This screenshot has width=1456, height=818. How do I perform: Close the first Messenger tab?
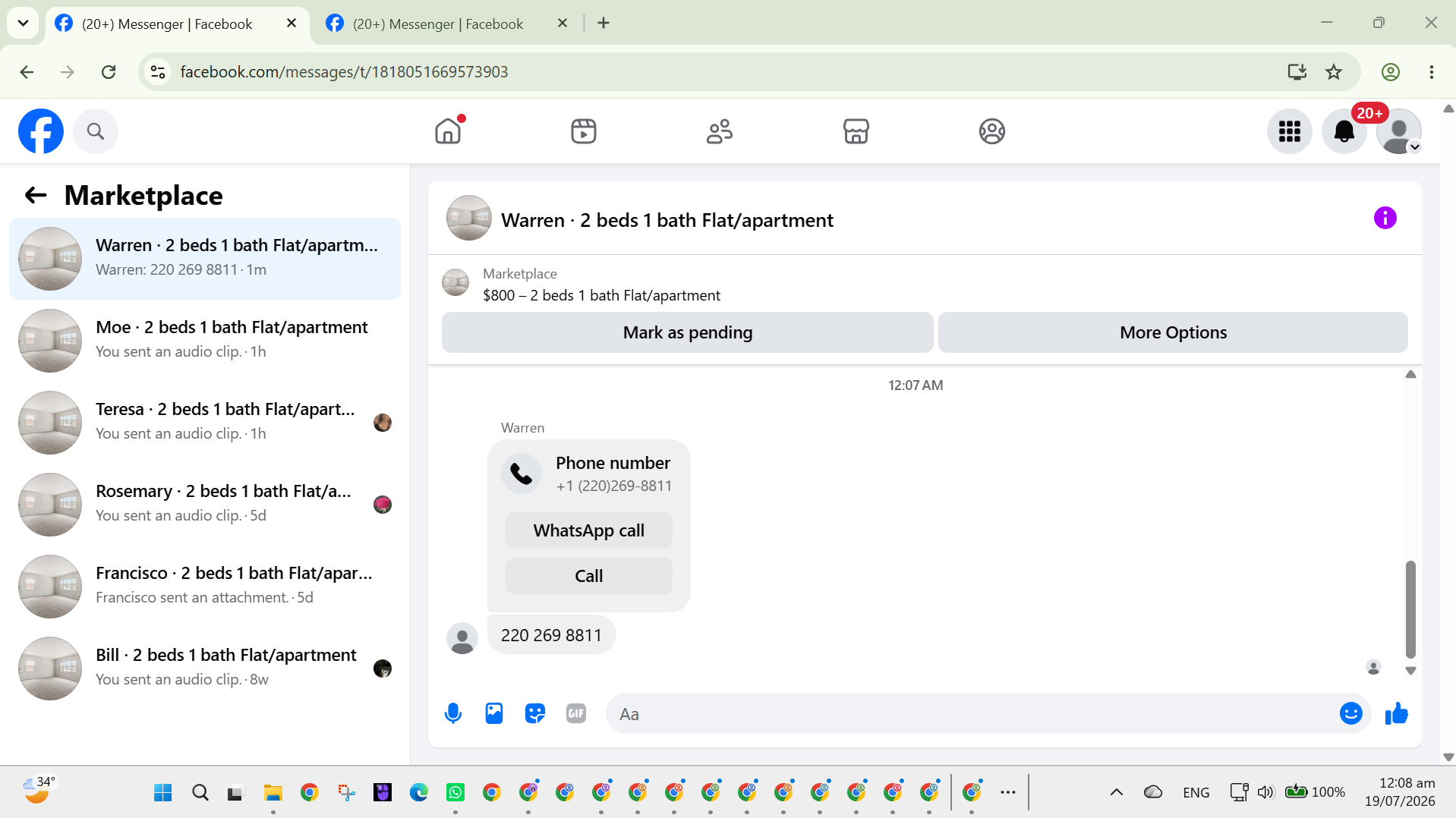point(291,24)
